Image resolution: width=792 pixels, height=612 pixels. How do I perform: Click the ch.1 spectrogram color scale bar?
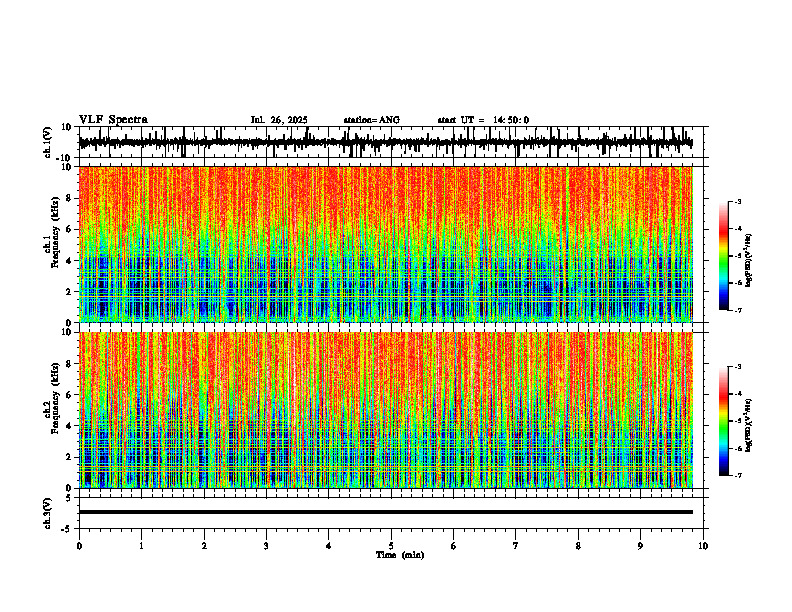point(723,256)
